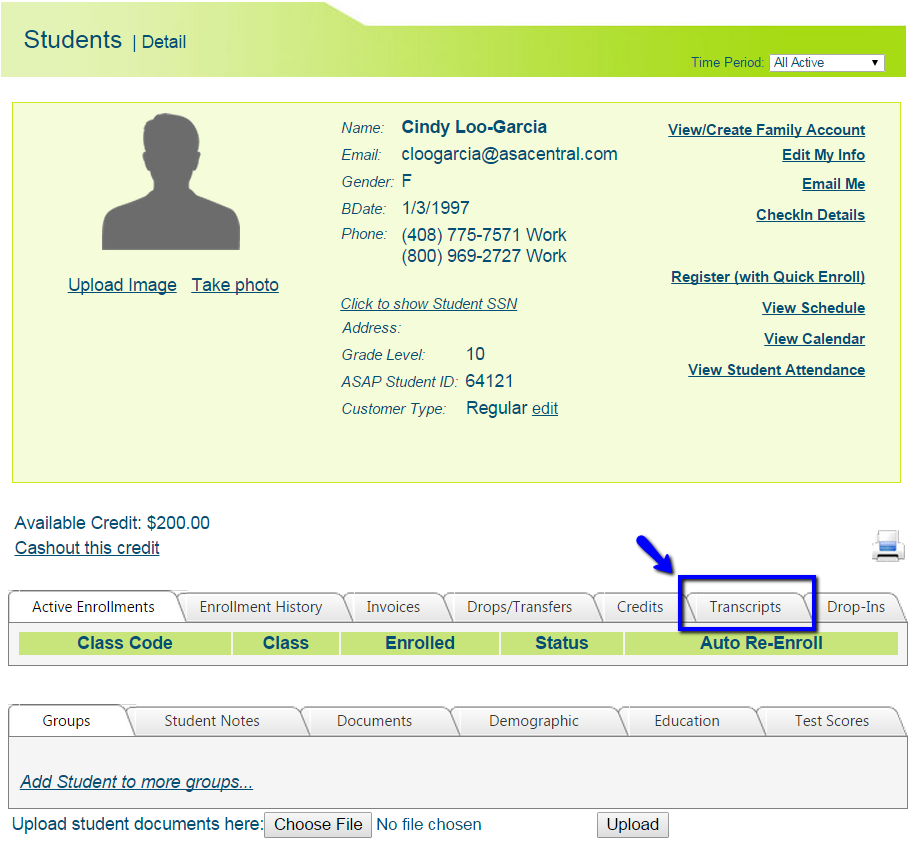Click Add Student to more groups

(x=136, y=782)
